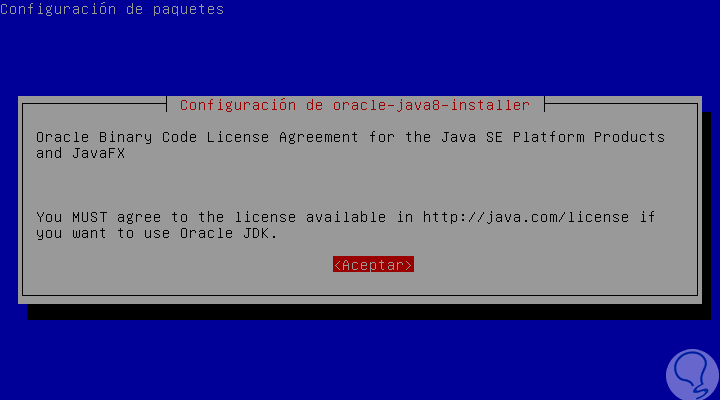Viewport: 720px width, 400px height.
Task: Click the 'Oracle Binary Code License Agreement' line
Action: tap(350, 137)
